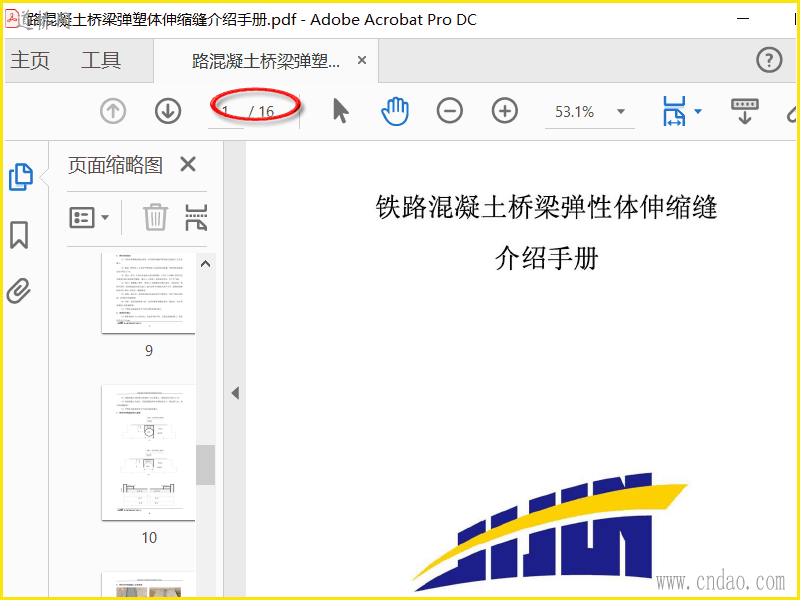Open the page thumbnails sidebar icon
The height and width of the screenshot is (600, 800).
[21, 177]
